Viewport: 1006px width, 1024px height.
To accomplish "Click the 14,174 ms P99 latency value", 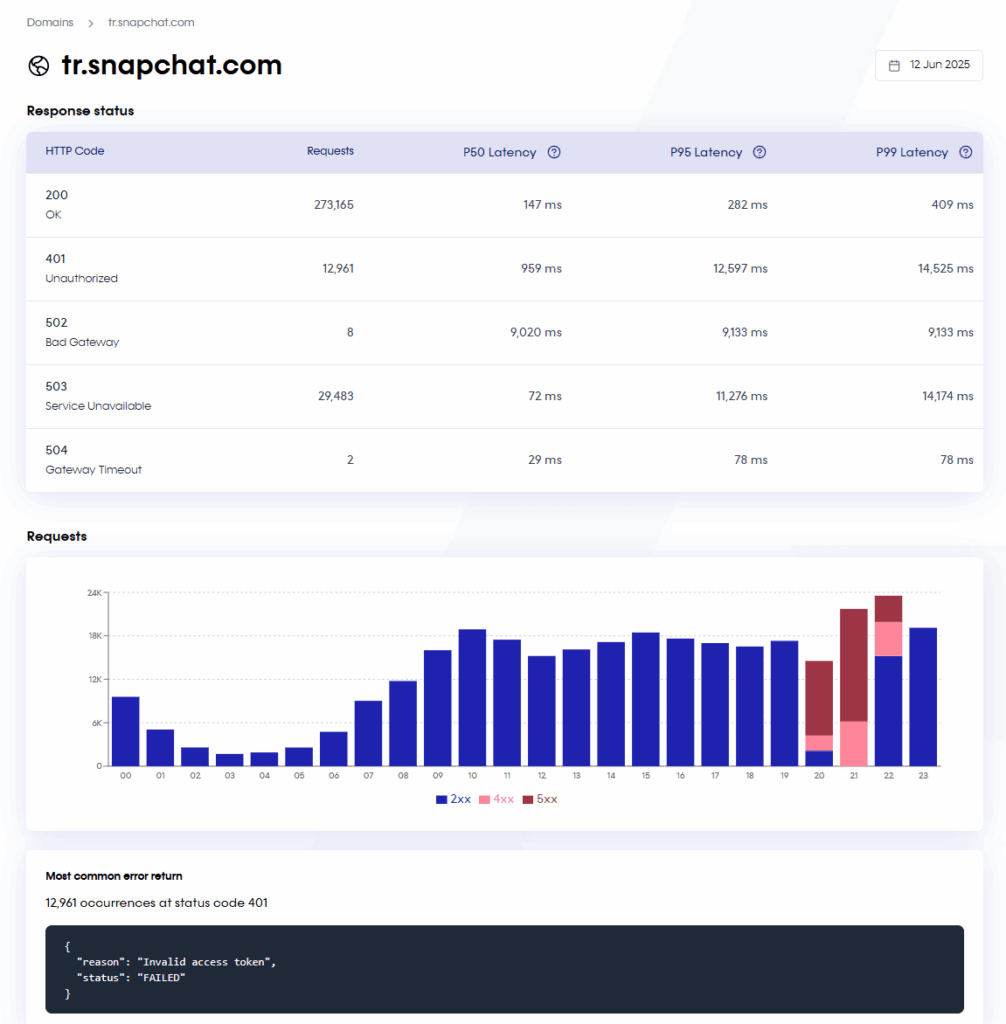I will [948, 396].
